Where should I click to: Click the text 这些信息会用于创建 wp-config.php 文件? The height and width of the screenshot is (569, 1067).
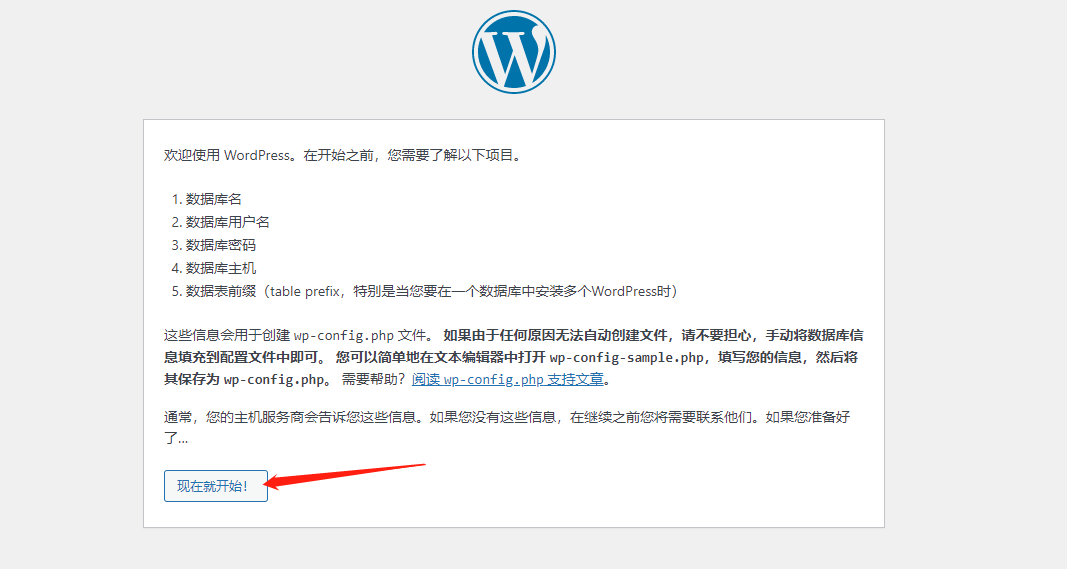click(x=297, y=336)
